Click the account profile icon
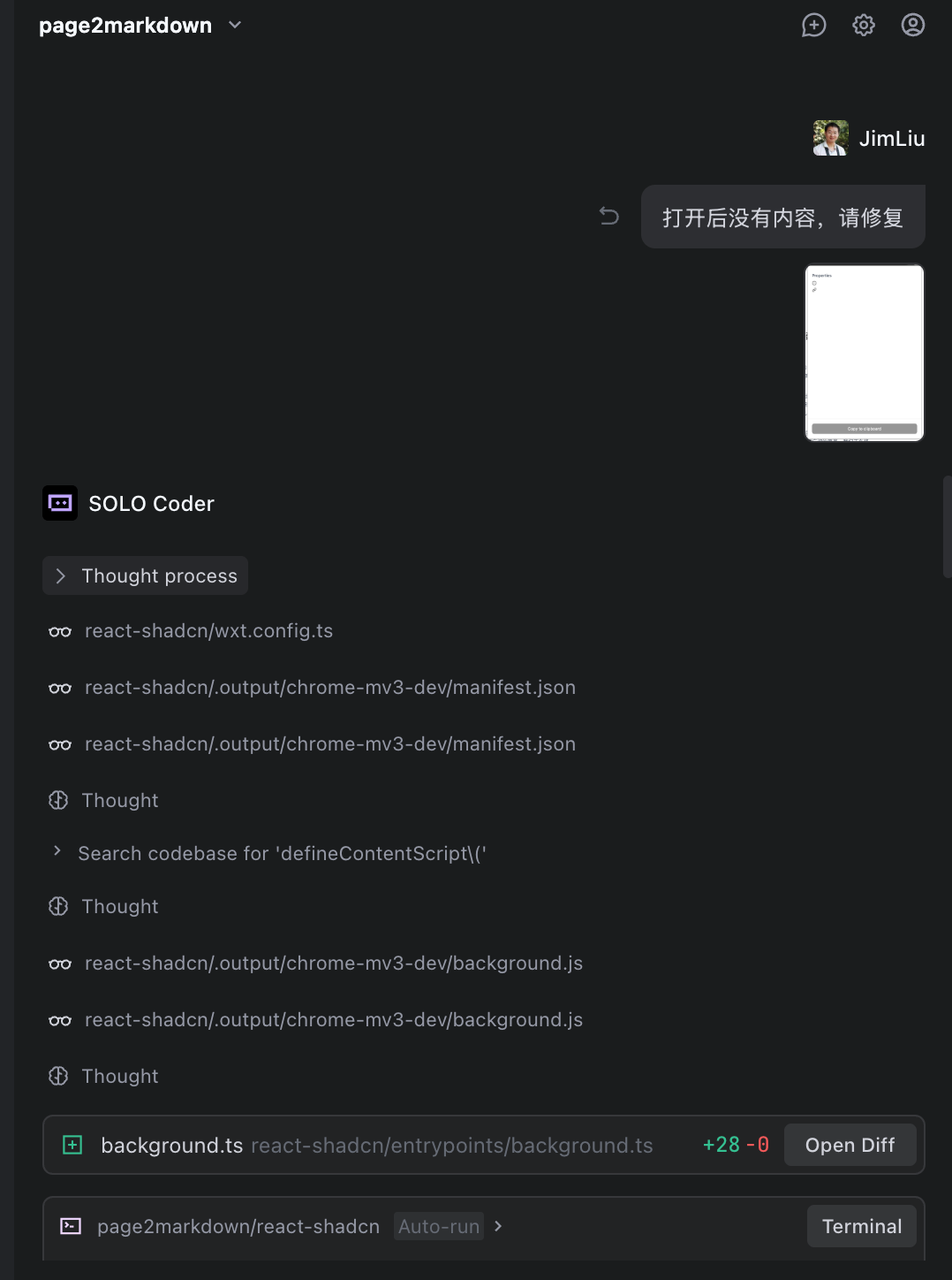 click(912, 25)
